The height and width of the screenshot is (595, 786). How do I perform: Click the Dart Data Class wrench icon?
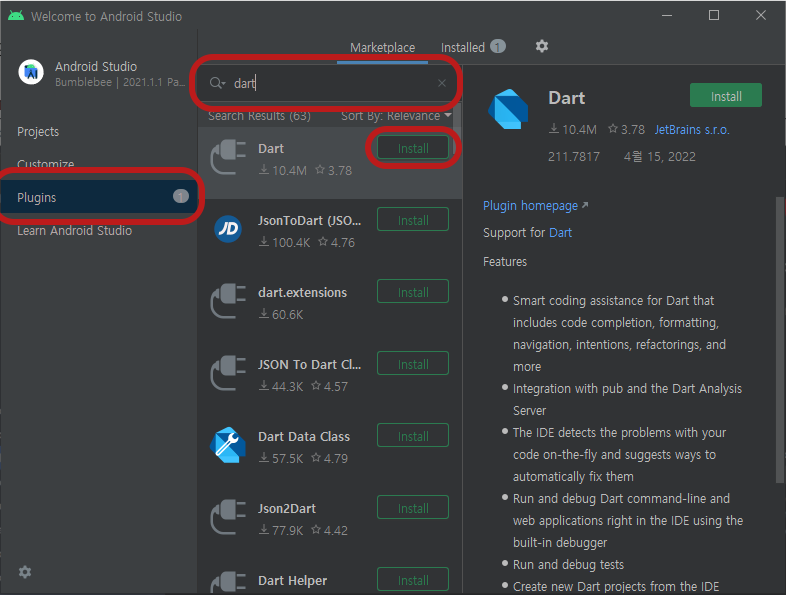pos(228,445)
